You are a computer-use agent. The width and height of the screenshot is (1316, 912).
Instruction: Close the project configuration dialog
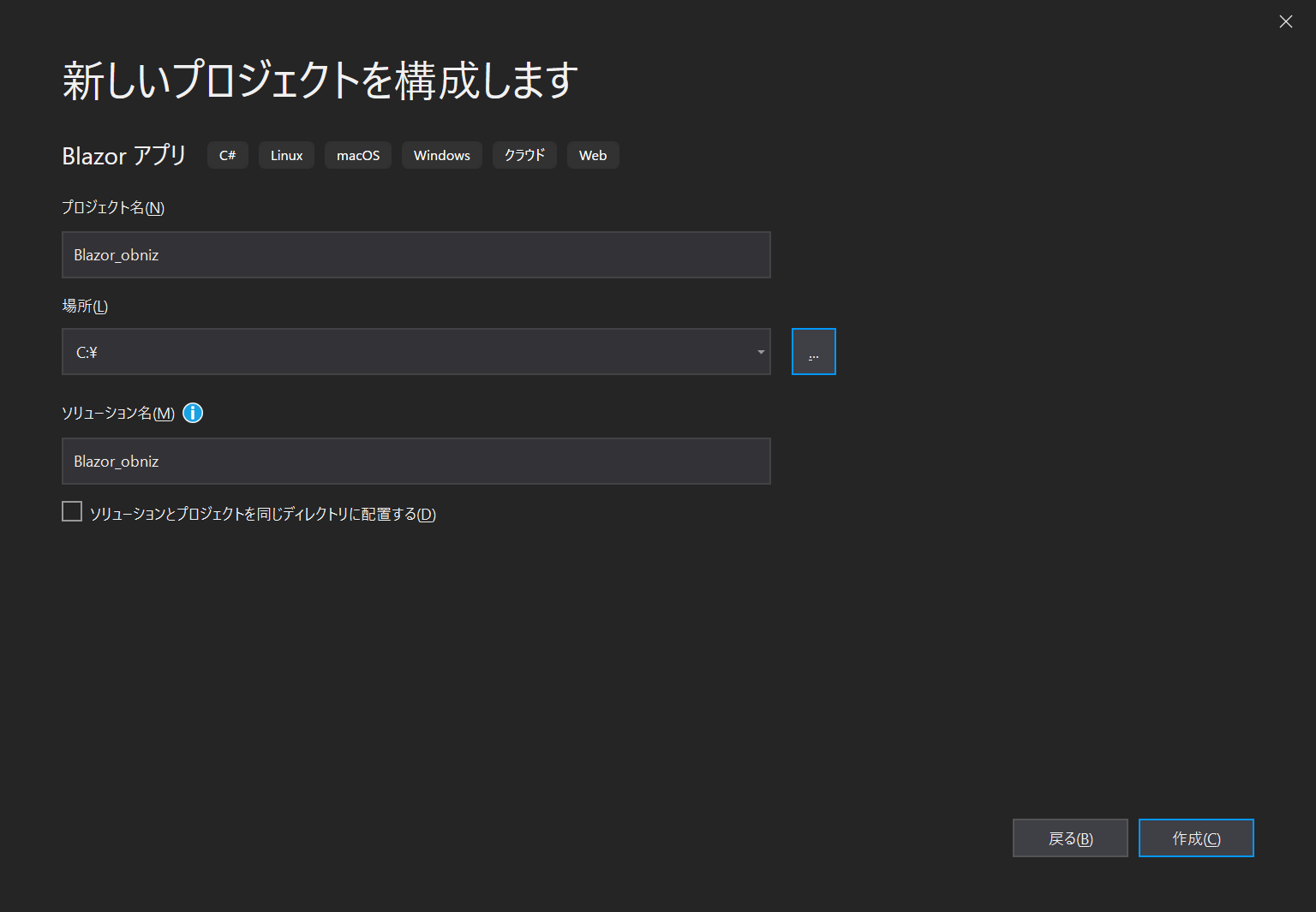(x=1285, y=21)
